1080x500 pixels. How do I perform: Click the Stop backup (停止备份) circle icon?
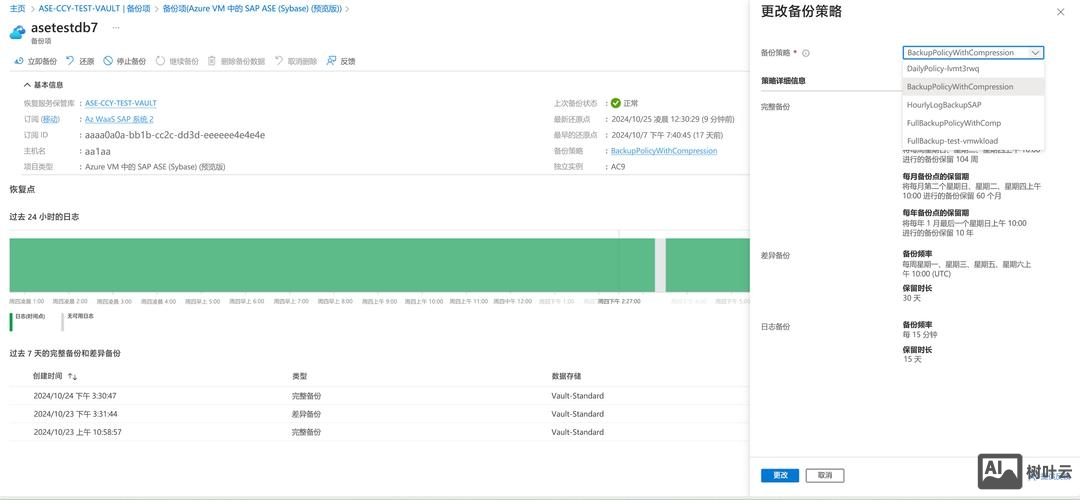pos(108,61)
